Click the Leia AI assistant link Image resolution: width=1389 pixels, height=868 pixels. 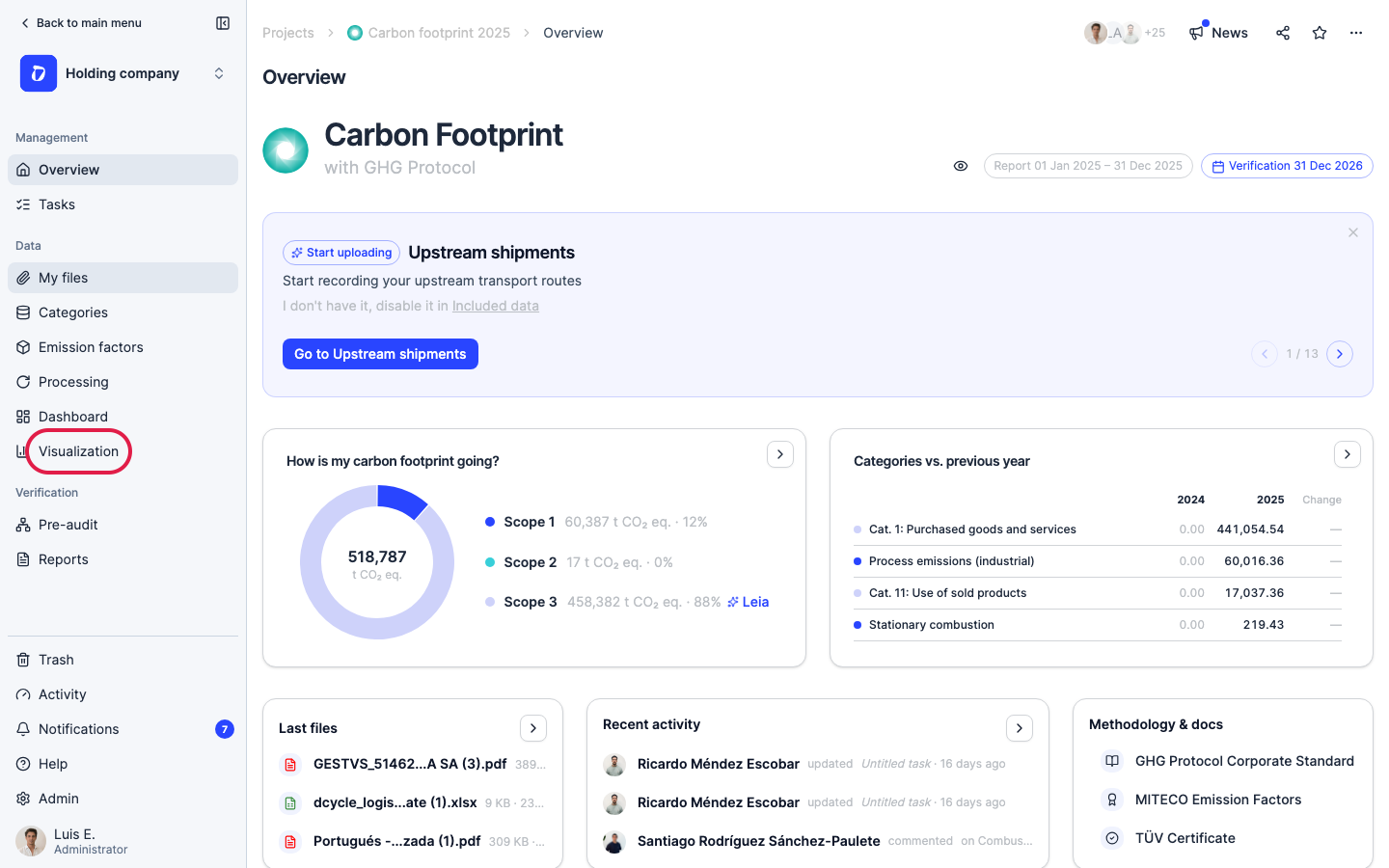click(749, 602)
